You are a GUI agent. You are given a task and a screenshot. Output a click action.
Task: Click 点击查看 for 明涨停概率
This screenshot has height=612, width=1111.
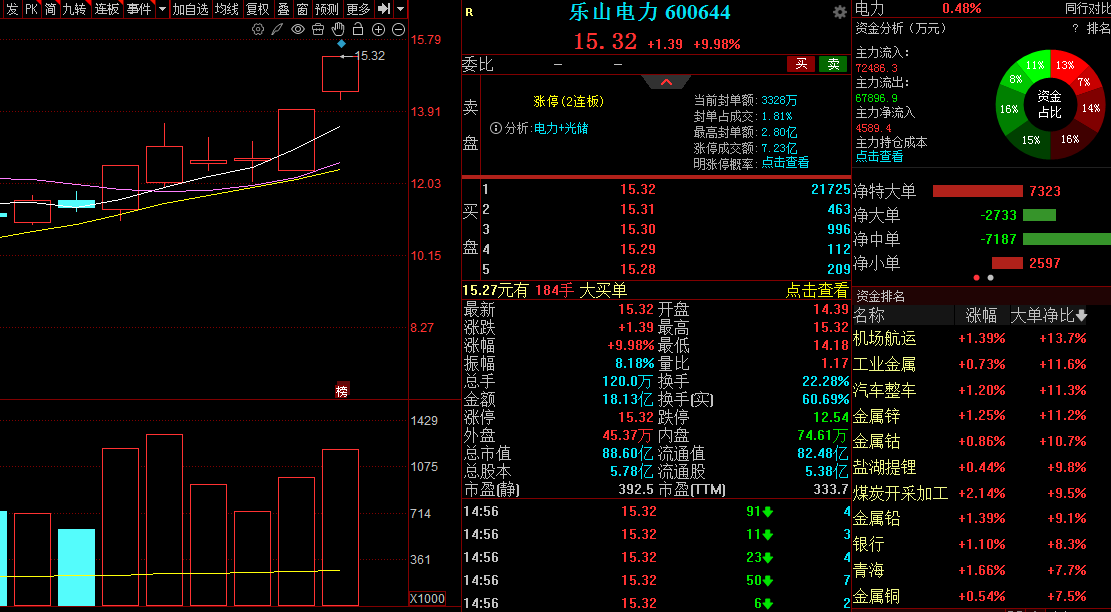(x=785, y=163)
